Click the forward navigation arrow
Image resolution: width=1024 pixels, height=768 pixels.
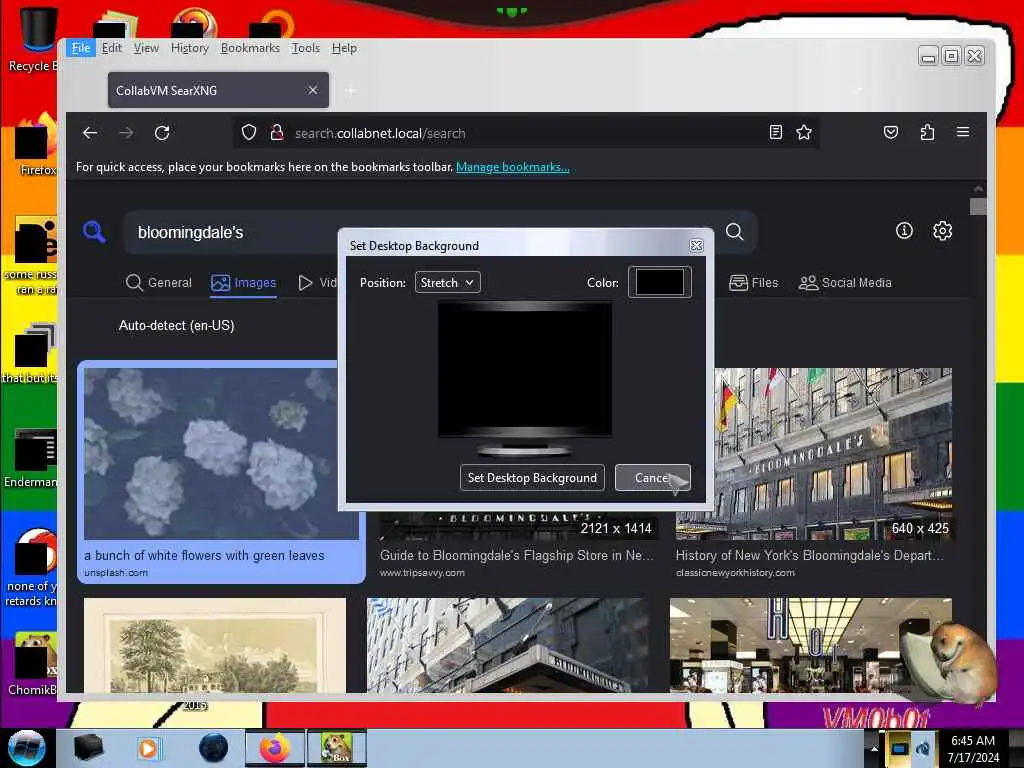(126, 133)
